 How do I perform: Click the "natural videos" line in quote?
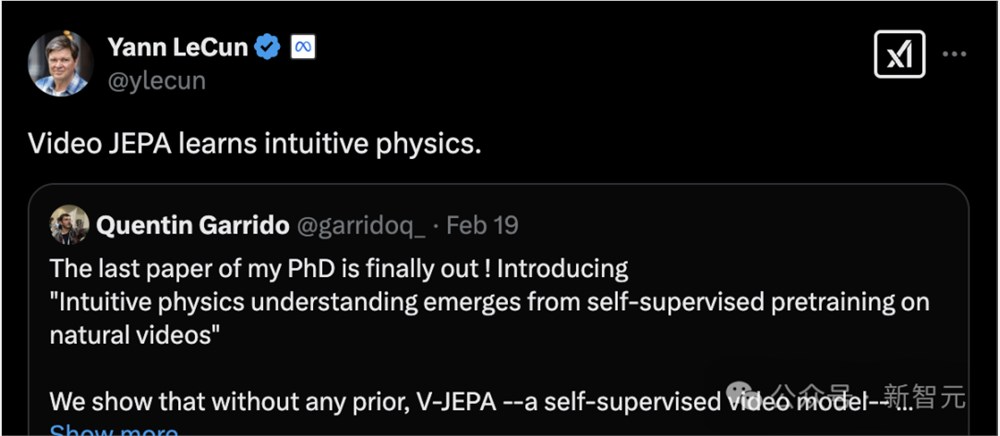click(x=135, y=334)
